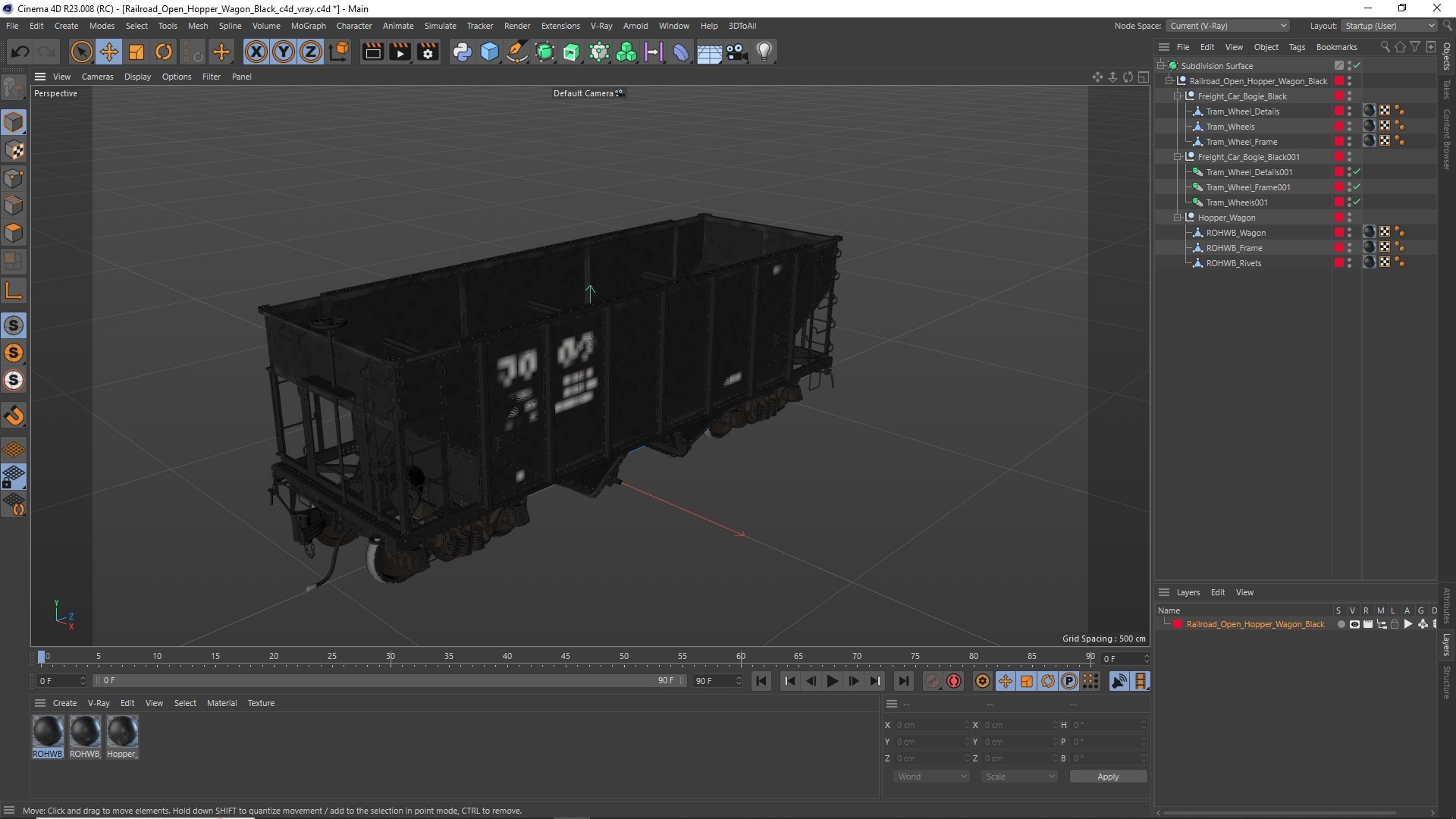Toggle layer visibility eye for Railroad_Open_Hopper_Wagon_Black
This screenshot has height=819, width=1456.
point(1354,624)
